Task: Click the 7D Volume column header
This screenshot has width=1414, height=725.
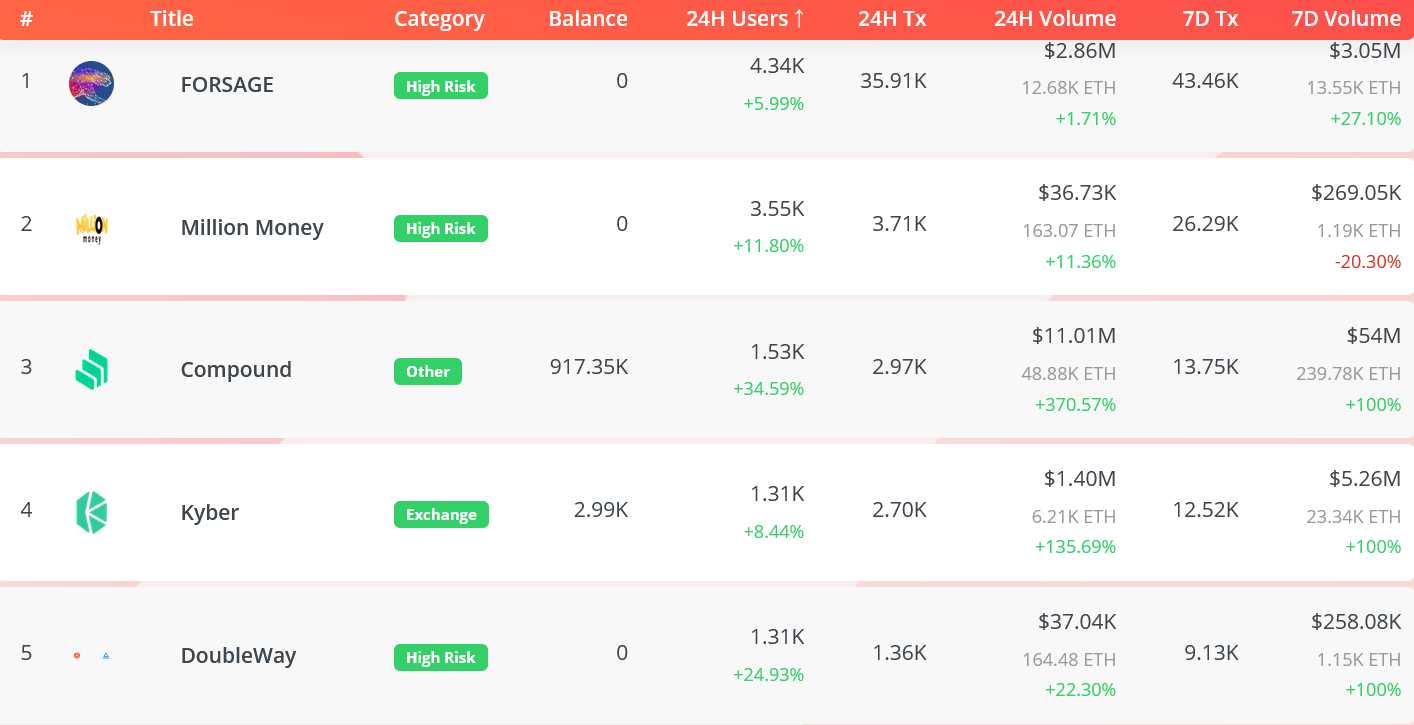Action: pyautogui.click(x=1347, y=19)
